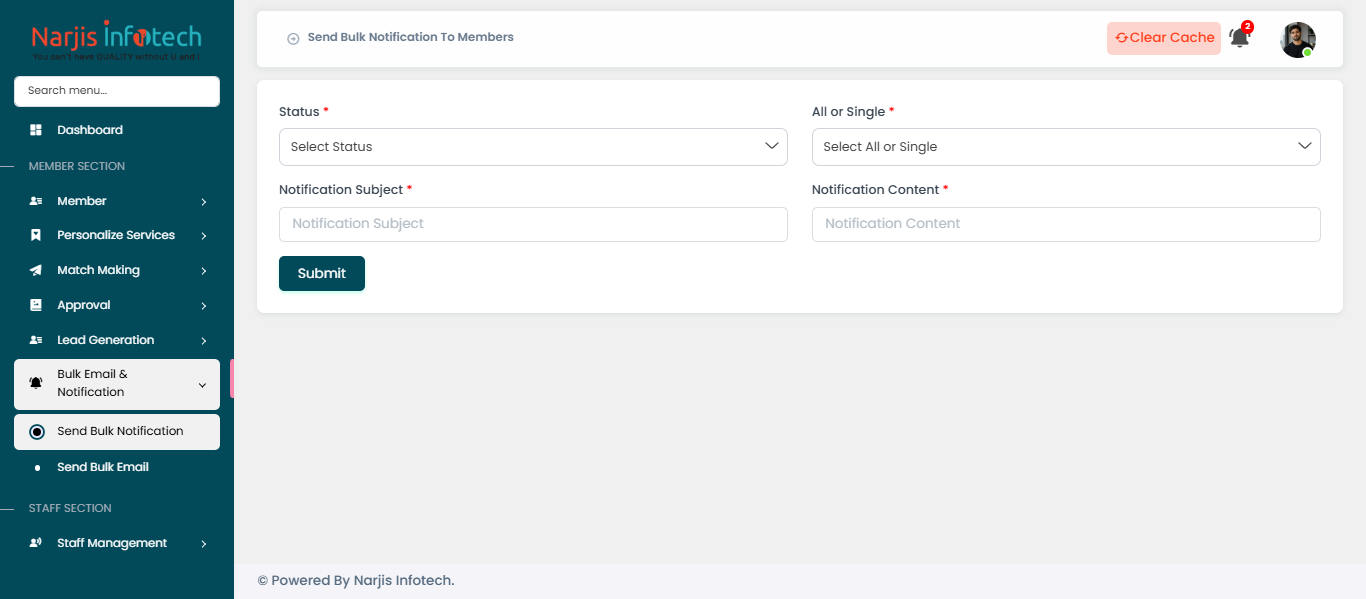
Task: Expand the Staff Management chevron
Action: [x=203, y=544]
